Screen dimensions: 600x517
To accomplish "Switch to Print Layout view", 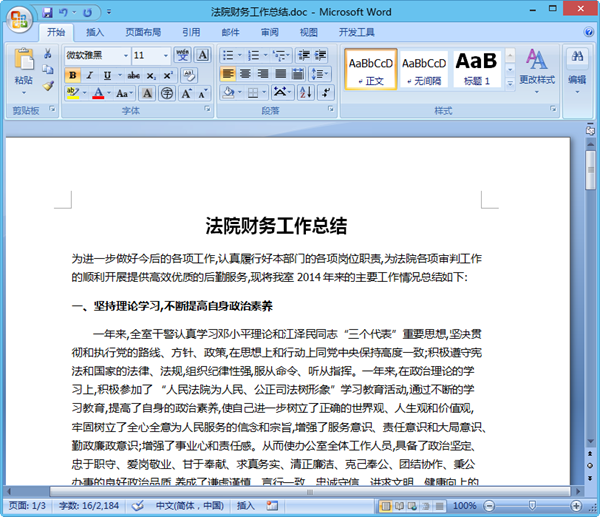I will [x=386, y=506].
